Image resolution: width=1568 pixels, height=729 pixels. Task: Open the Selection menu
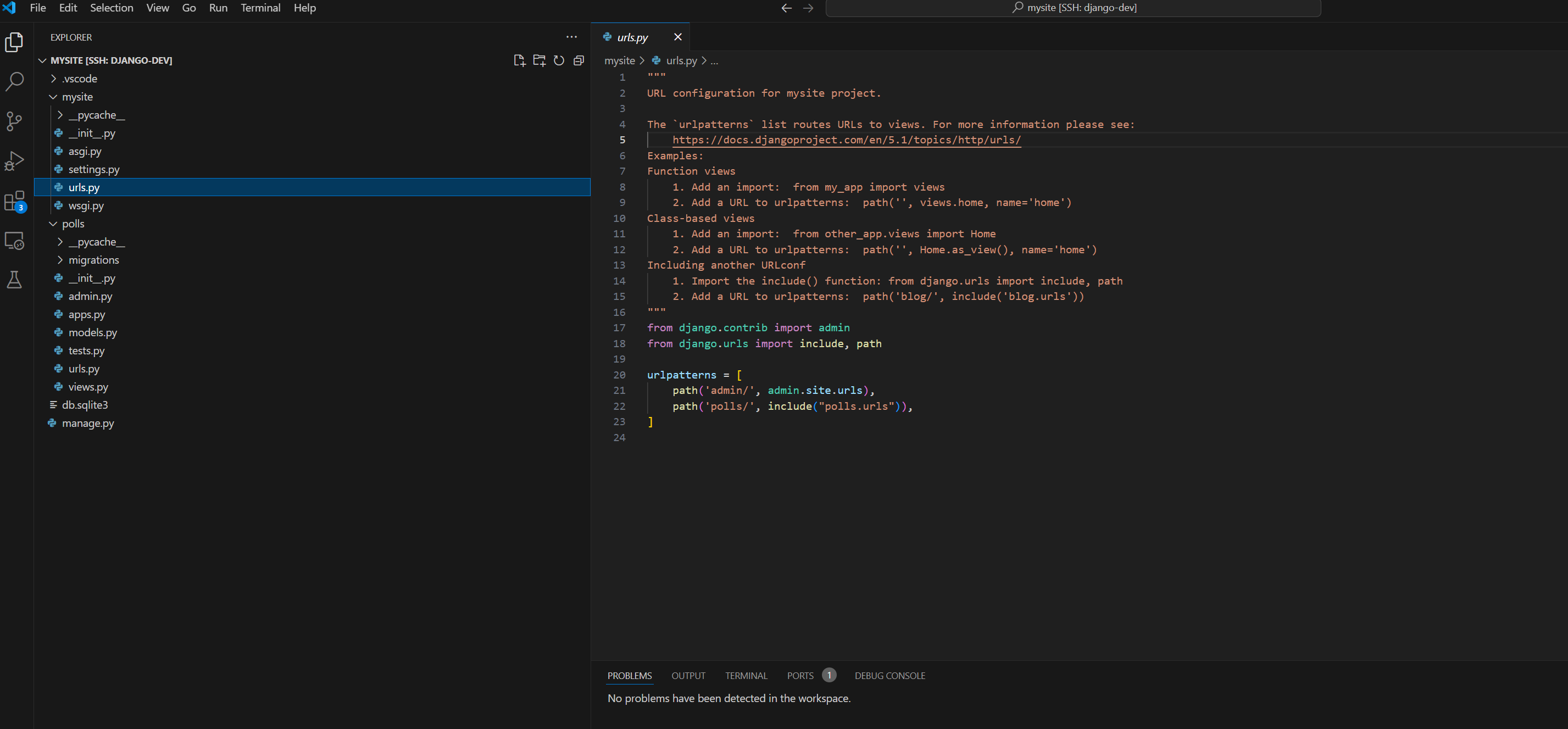coord(112,8)
